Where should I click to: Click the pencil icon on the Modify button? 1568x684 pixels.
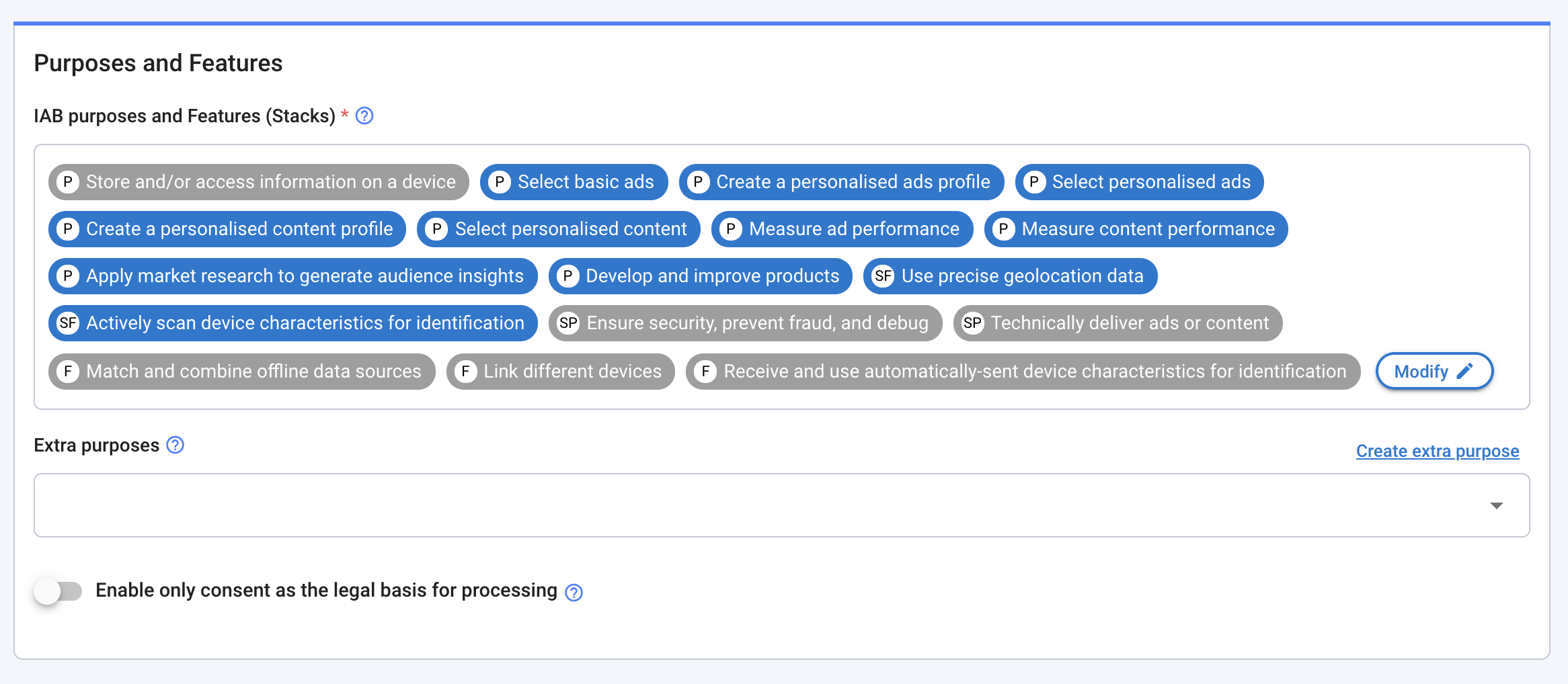coord(1466,370)
